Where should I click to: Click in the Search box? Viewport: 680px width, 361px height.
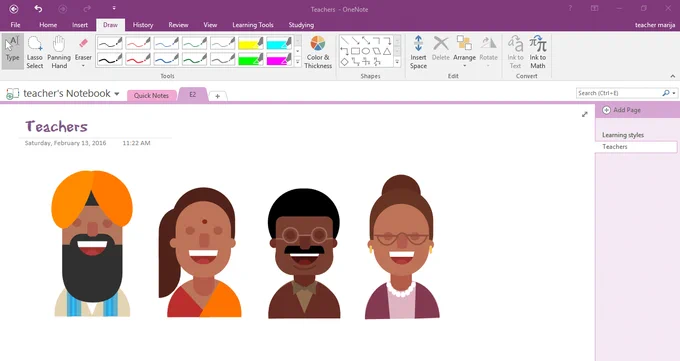(x=619, y=93)
